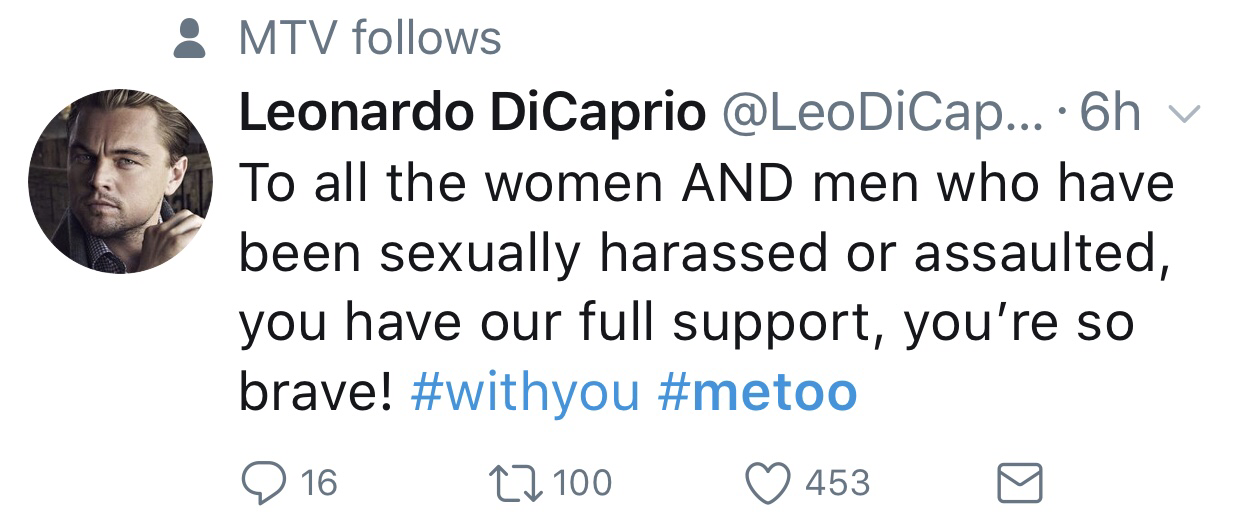Click the word "brave!" in the tweet
1233x525 pixels.
pyautogui.click(x=316, y=393)
